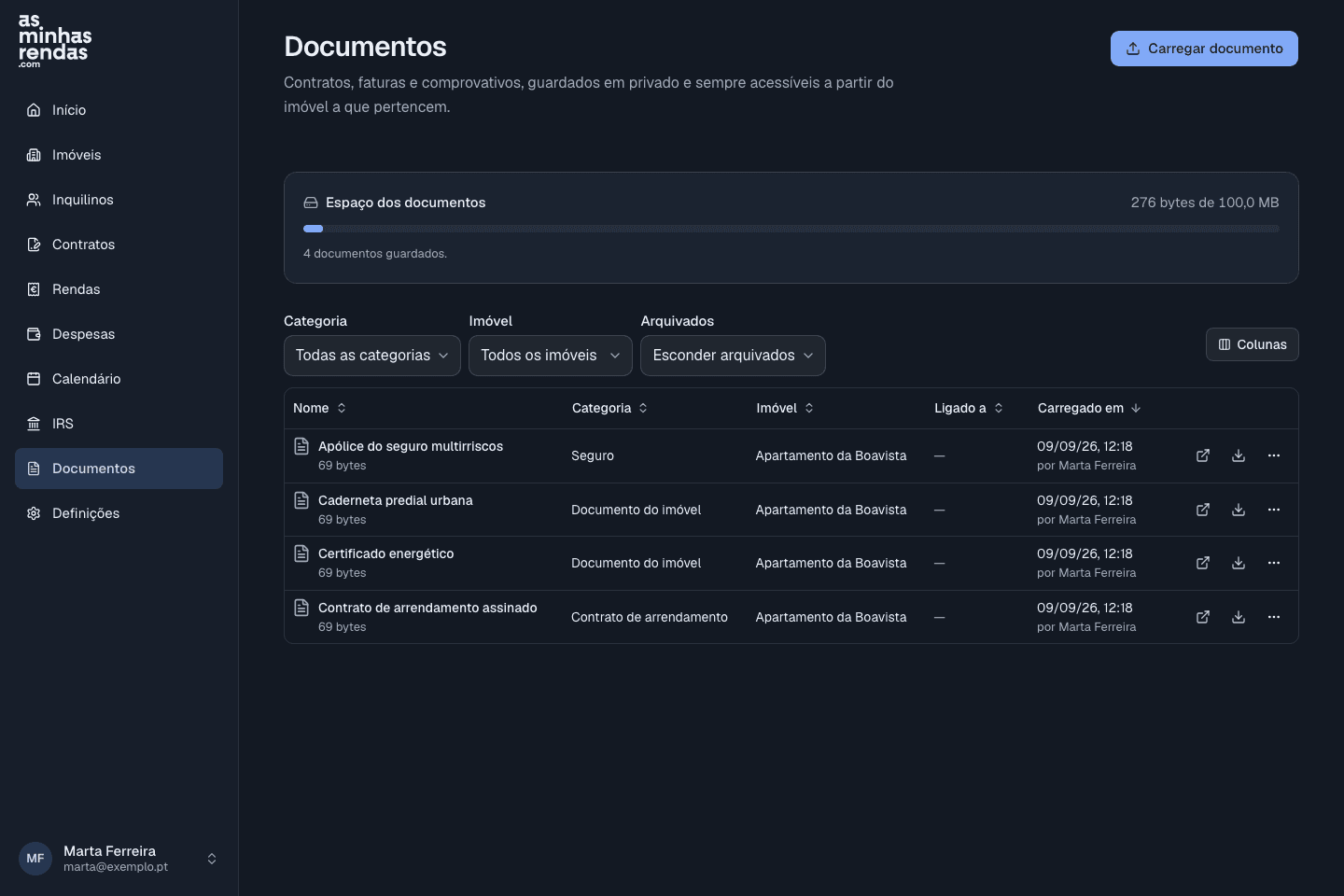Click the as minhas rendas logo
The image size is (1344, 896).
coord(55,40)
